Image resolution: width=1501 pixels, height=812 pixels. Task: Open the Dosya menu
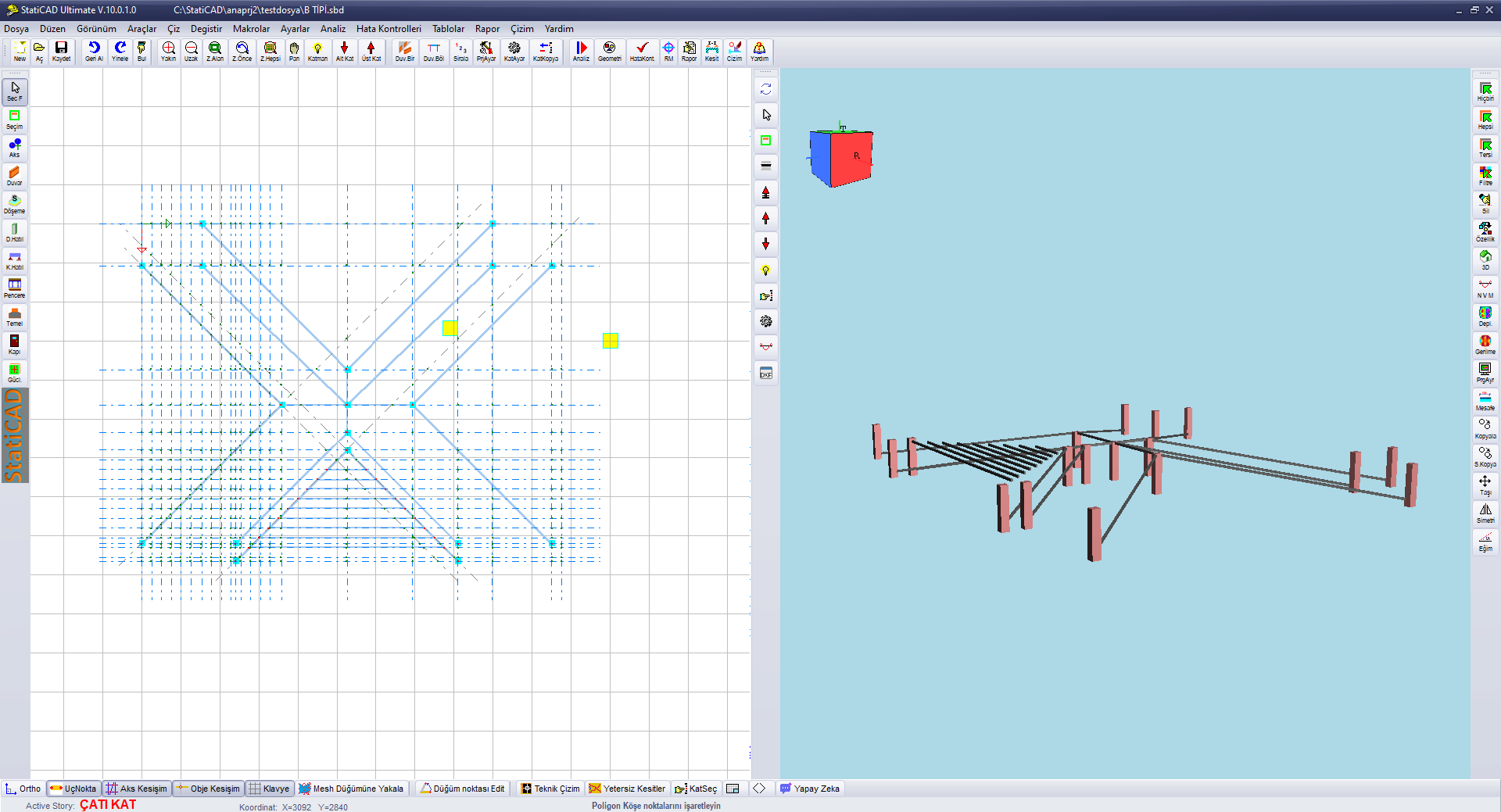coord(16,29)
